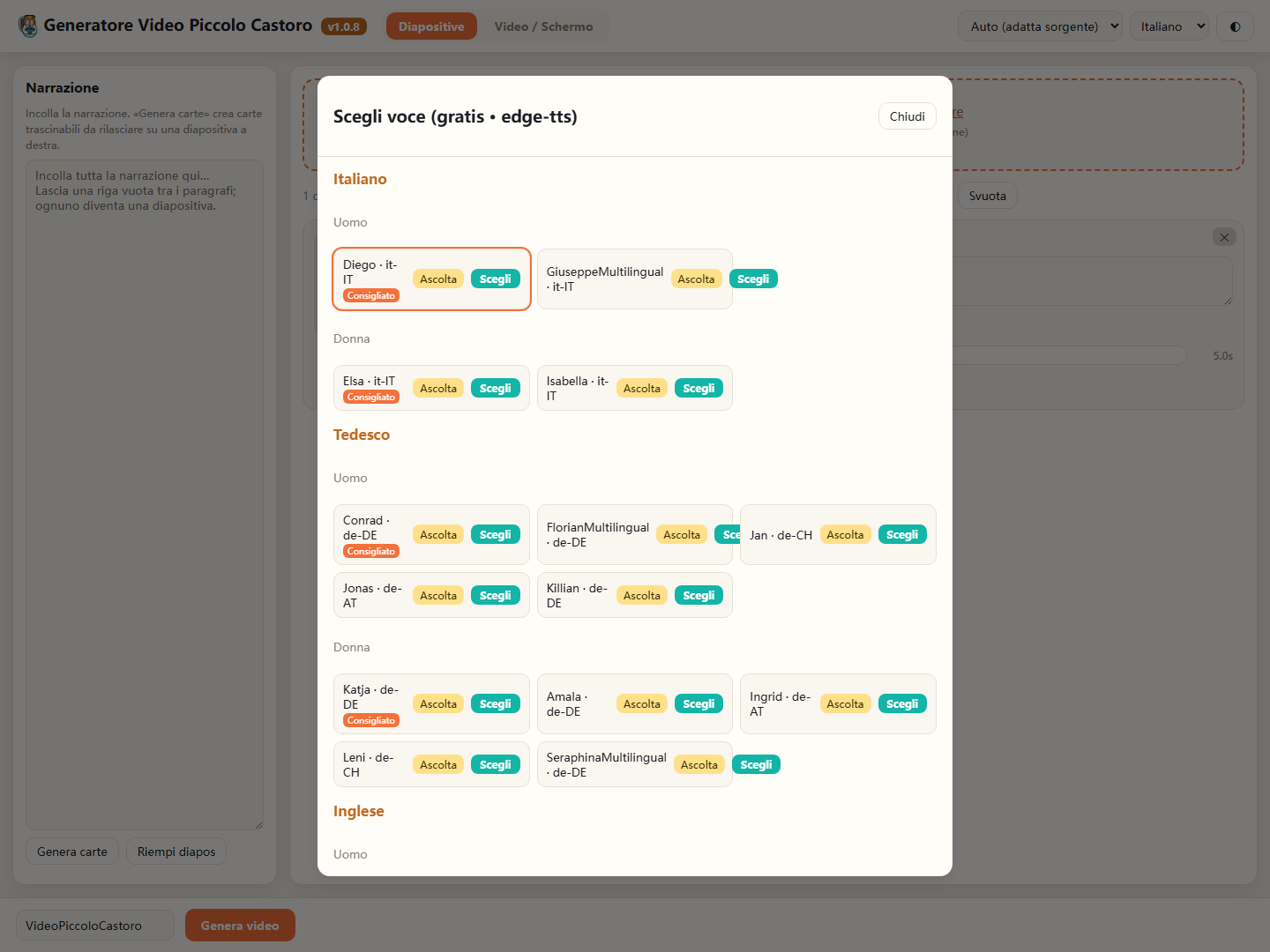Click the Tedesco section heading

362,435
